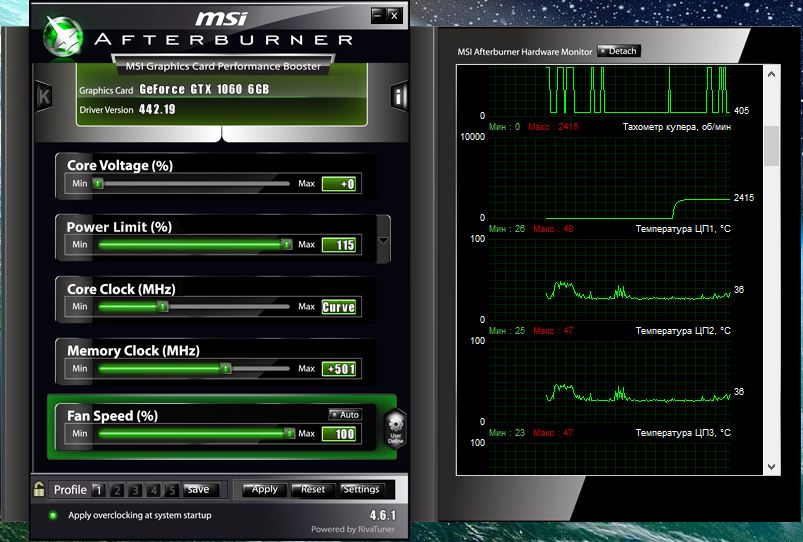Open the Core Clock Curve field
Image resolution: width=803 pixels, height=542 pixels.
(341, 307)
